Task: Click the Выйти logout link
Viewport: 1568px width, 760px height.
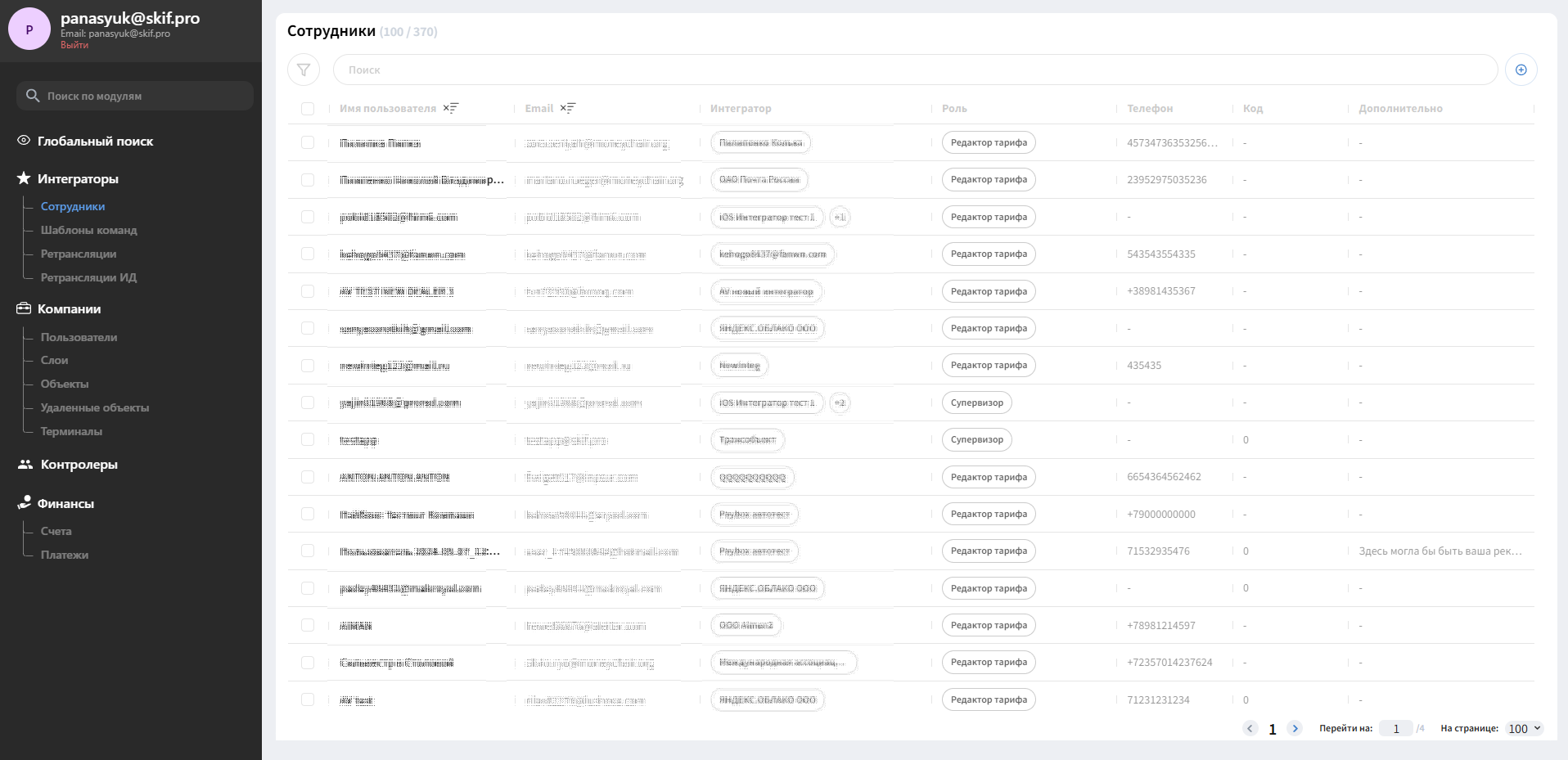Action: click(x=74, y=45)
